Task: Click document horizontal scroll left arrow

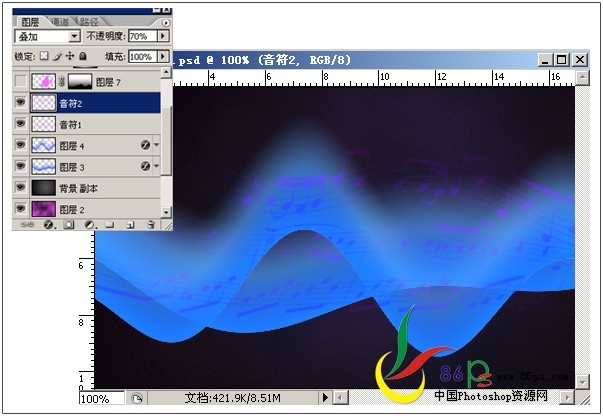Action: point(340,398)
